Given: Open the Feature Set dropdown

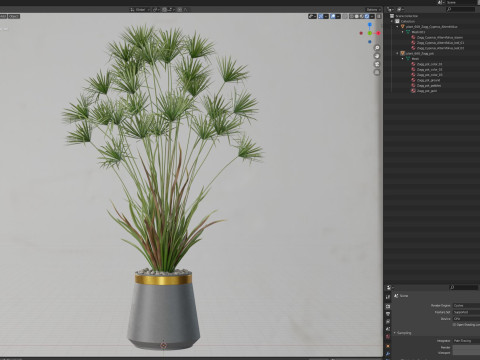Looking at the screenshot, I should point(466,312).
